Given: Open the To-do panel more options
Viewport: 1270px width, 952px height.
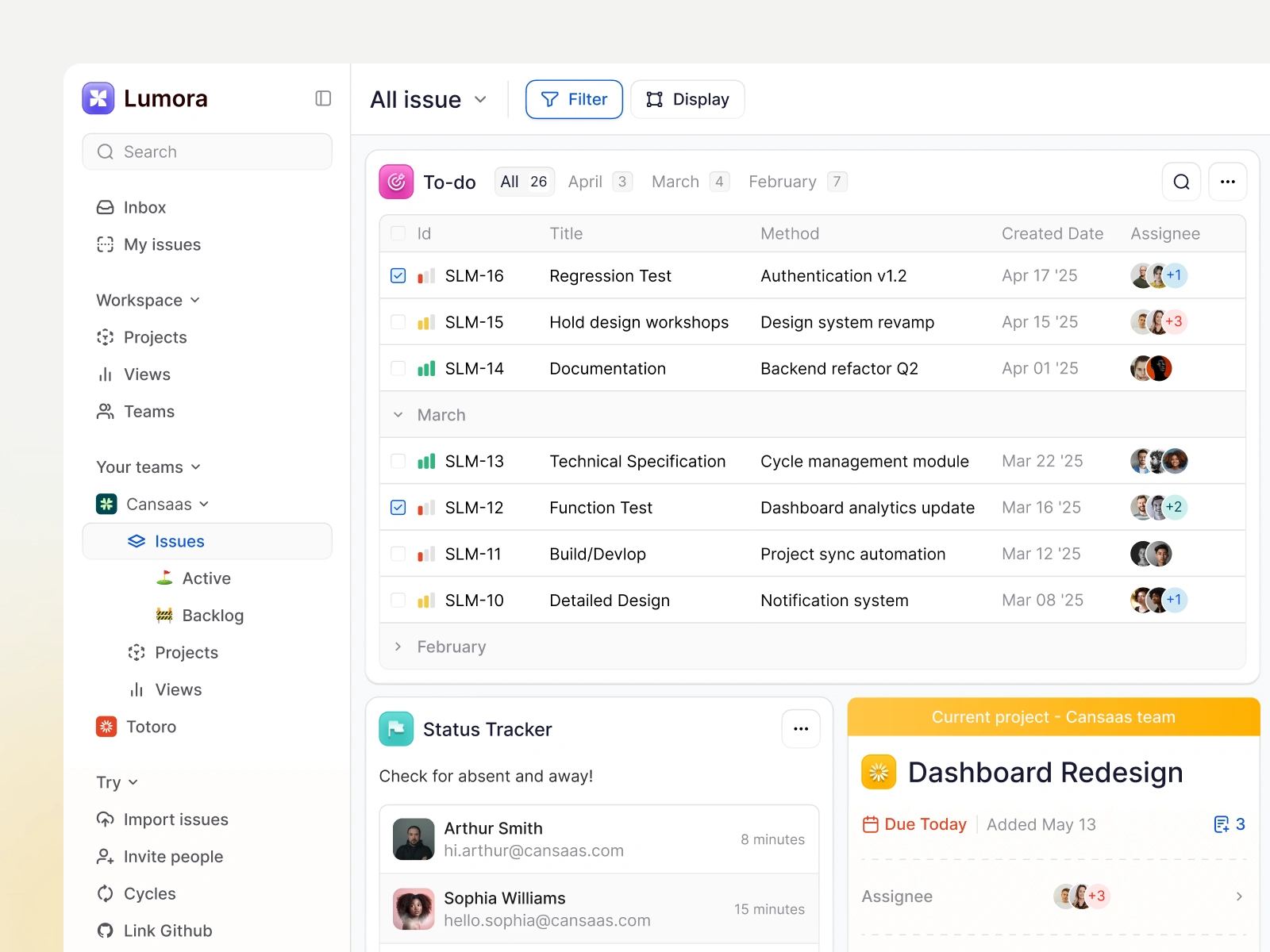Looking at the screenshot, I should point(1228,182).
